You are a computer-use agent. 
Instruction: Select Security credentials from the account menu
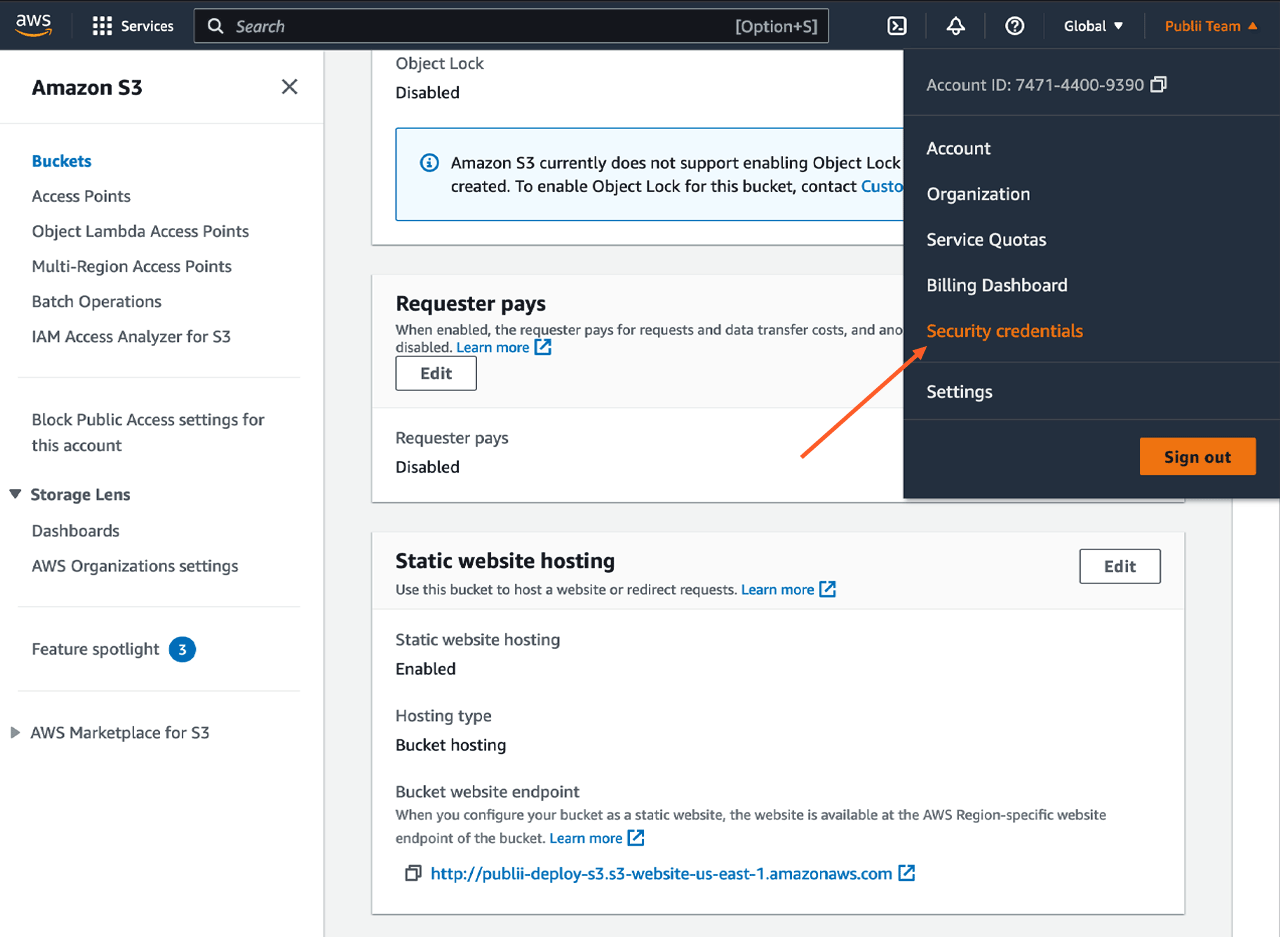[x=1004, y=331]
